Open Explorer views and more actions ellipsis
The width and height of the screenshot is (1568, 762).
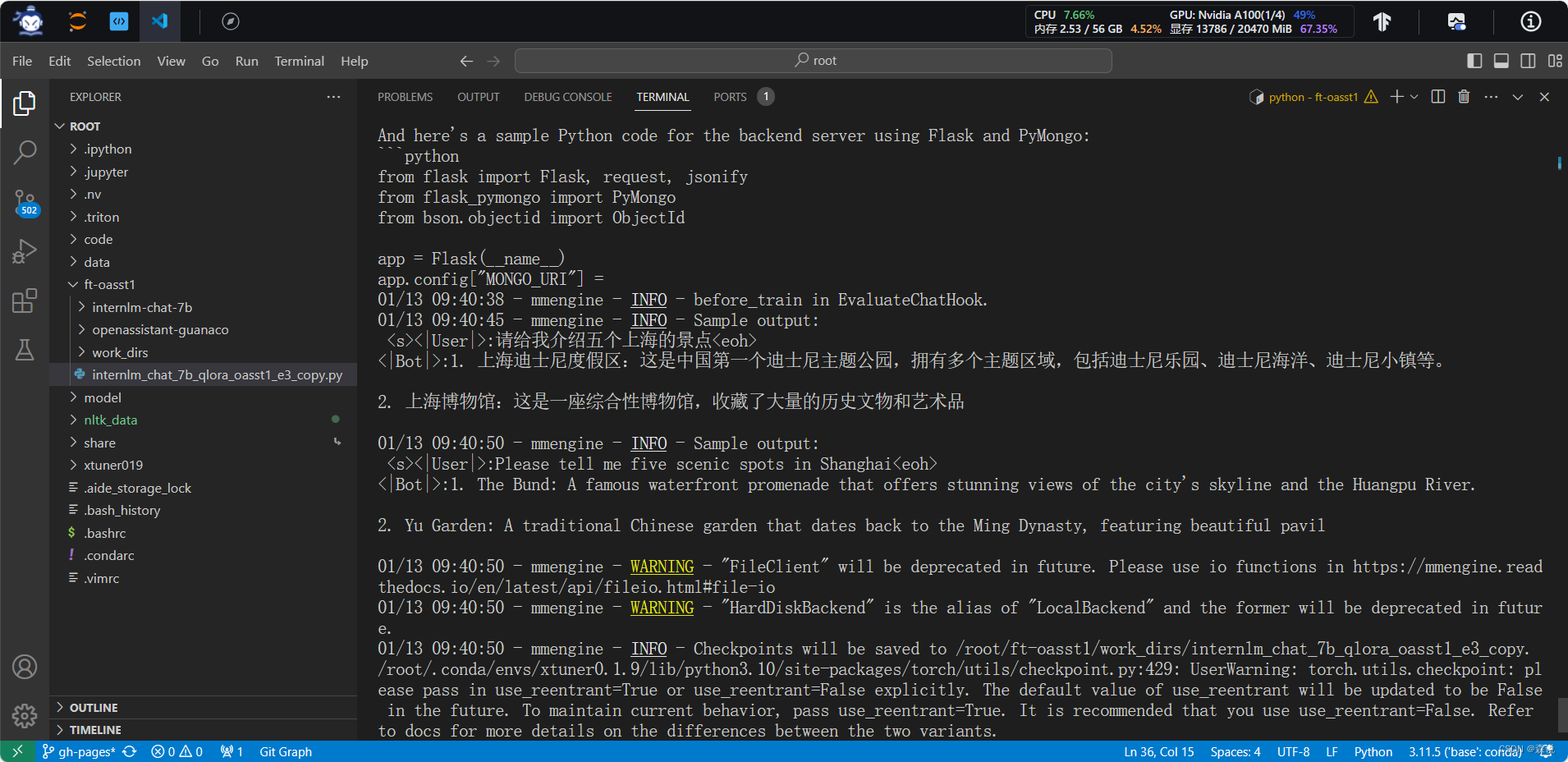(333, 97)
